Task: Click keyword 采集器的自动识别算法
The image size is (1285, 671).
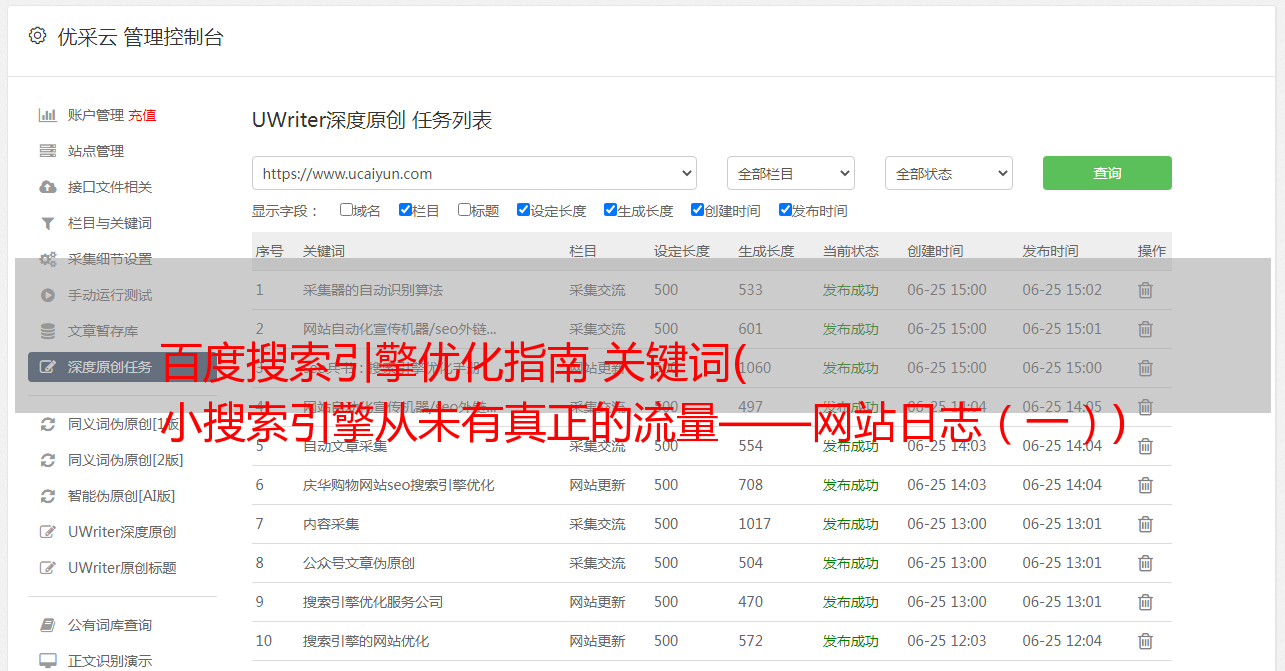Action: (373, 290)
